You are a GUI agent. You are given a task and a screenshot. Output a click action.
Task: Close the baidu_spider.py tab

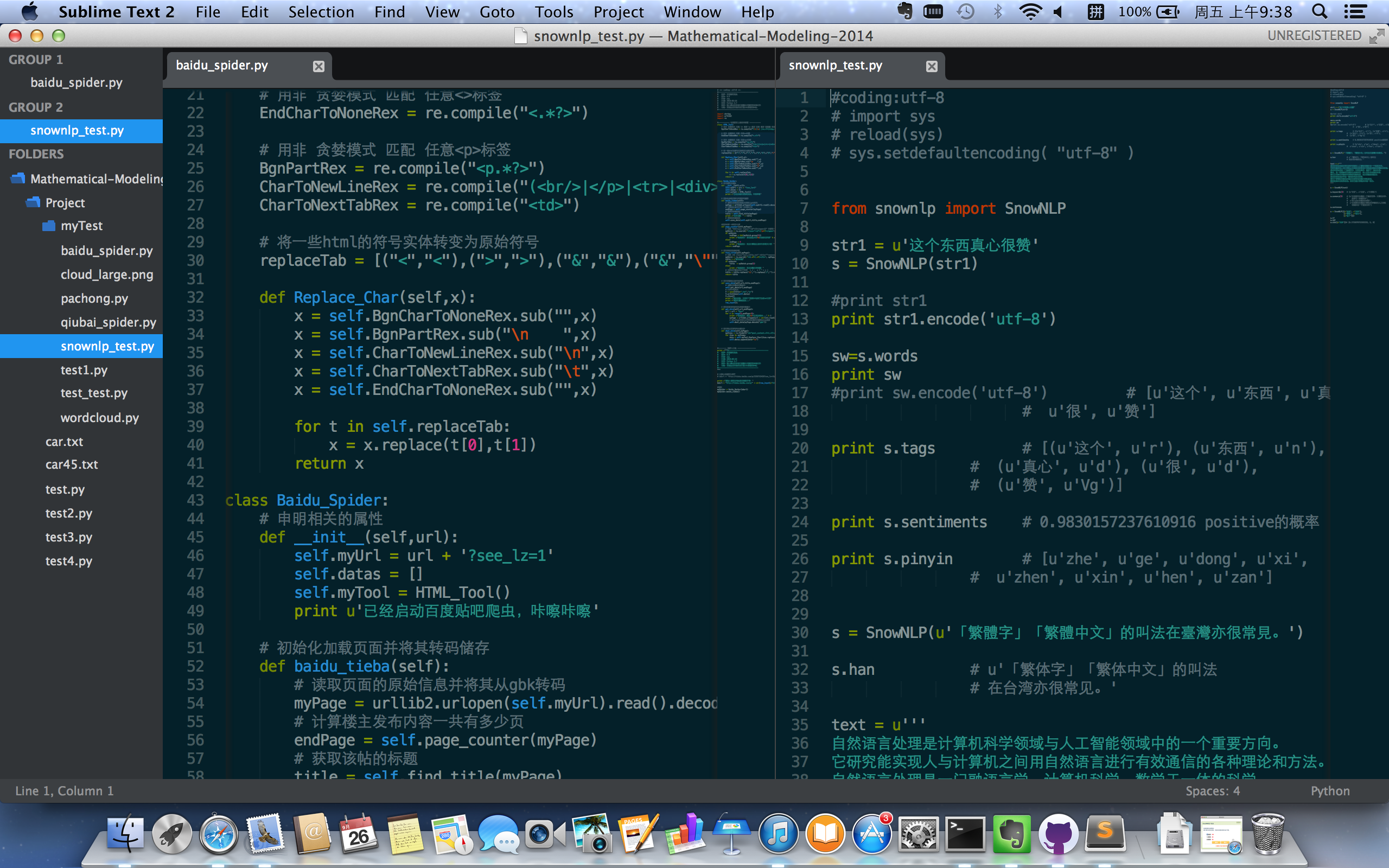click(x=318, y=67)
